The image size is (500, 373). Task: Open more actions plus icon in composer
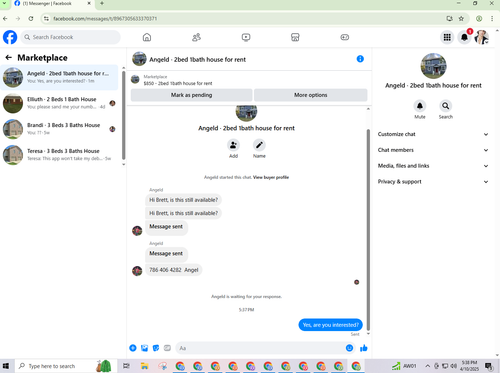pos(133,348)
